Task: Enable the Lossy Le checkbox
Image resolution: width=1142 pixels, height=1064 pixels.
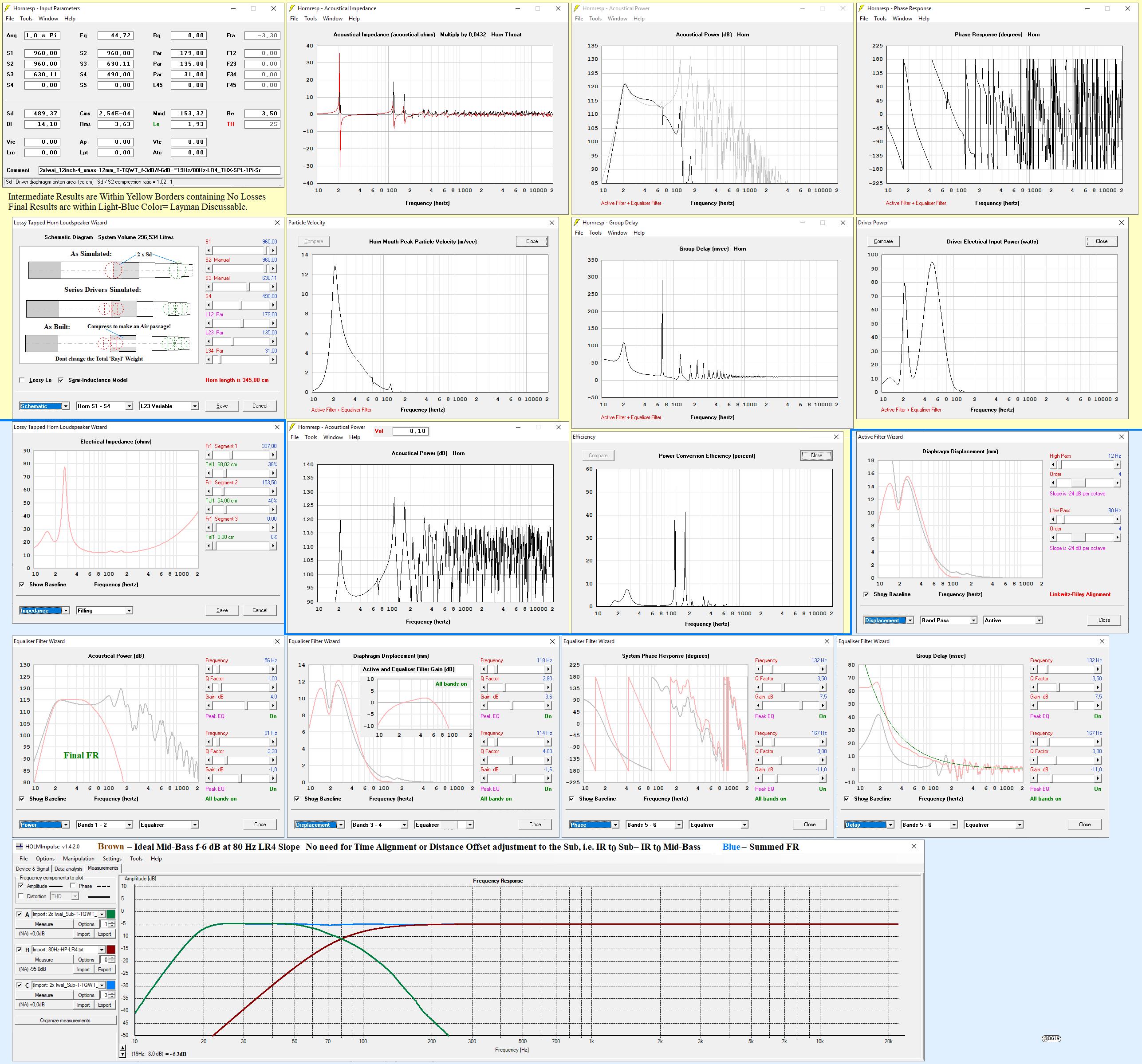Action: pyautogui.click(x=22, y=380)
